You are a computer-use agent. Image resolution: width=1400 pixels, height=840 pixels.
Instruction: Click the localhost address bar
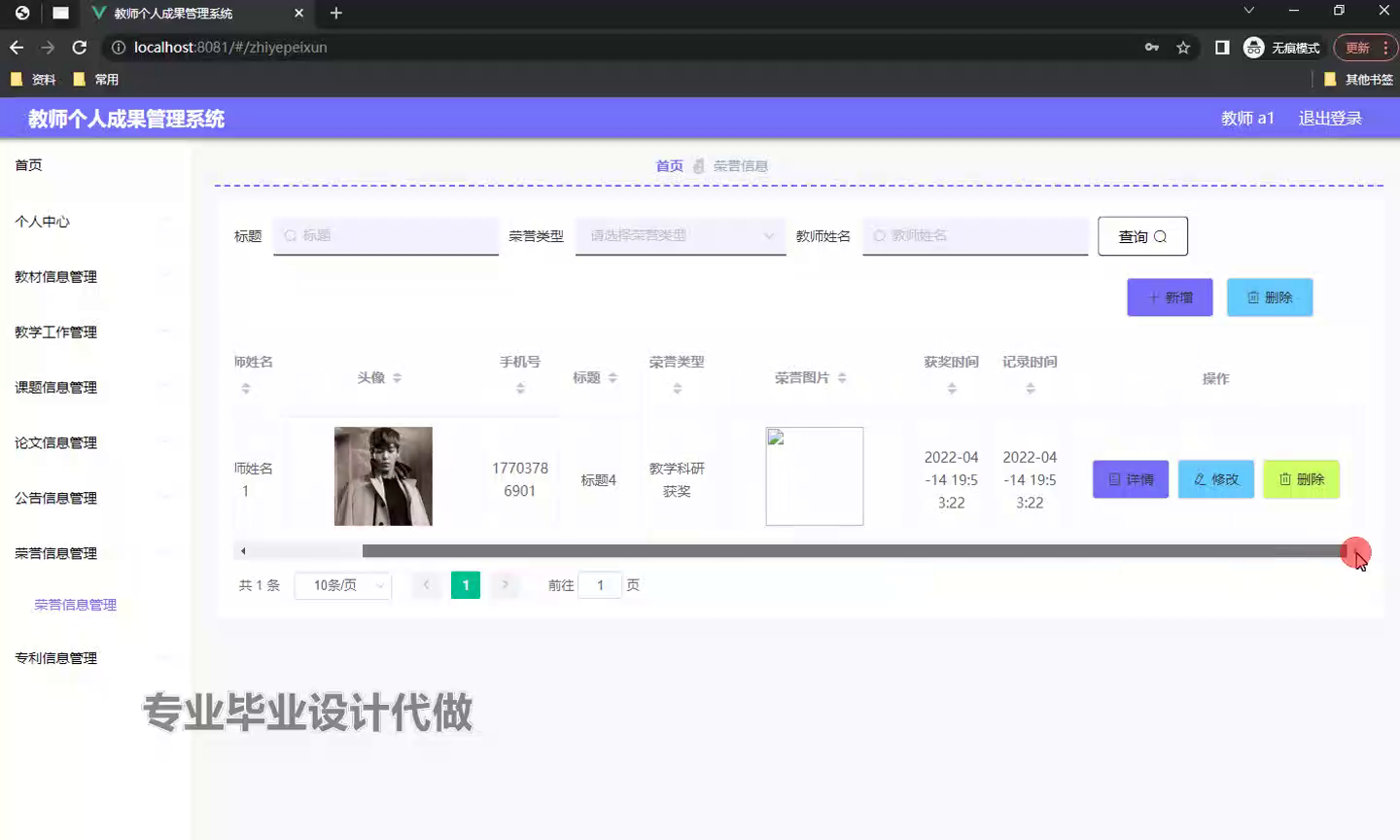(622, 47)
